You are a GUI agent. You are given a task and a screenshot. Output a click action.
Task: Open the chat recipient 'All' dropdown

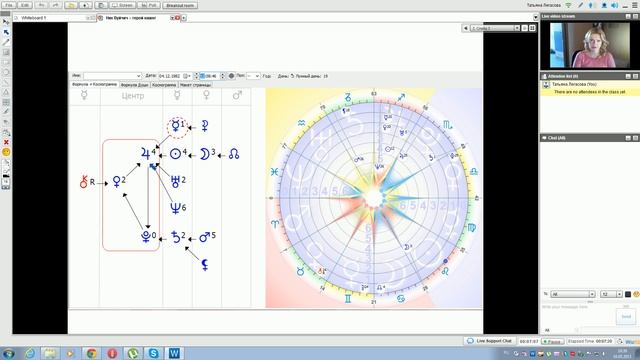coord(573,294)
